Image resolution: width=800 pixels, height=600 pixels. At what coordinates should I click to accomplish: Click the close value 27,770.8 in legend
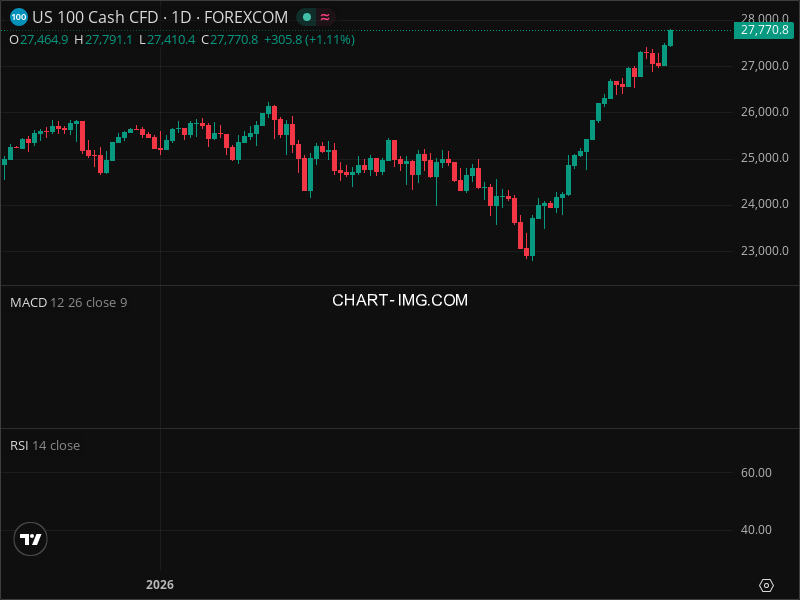point(234,40)
